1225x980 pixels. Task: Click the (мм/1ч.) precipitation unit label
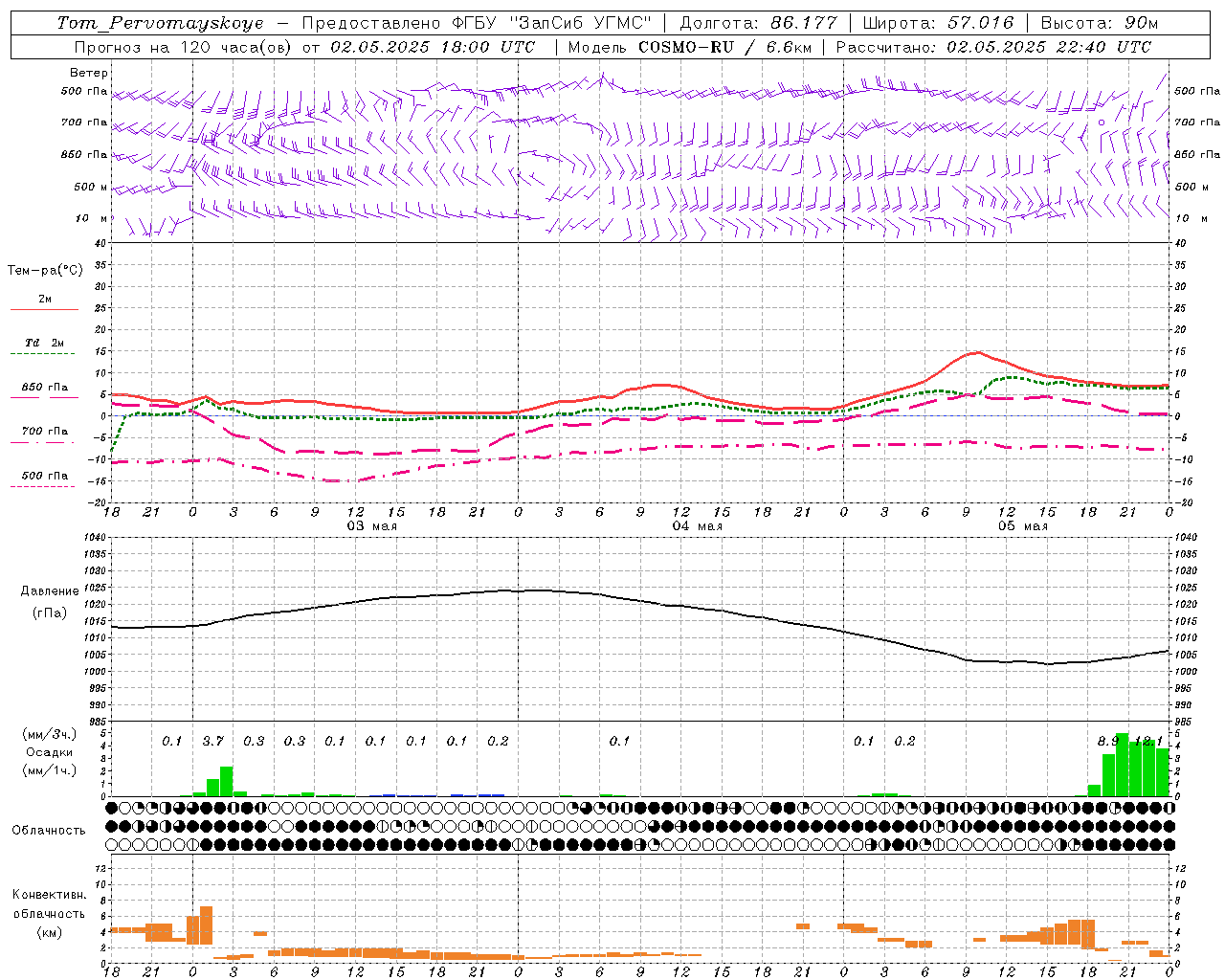pyautogui.click(x=49, y=770)
